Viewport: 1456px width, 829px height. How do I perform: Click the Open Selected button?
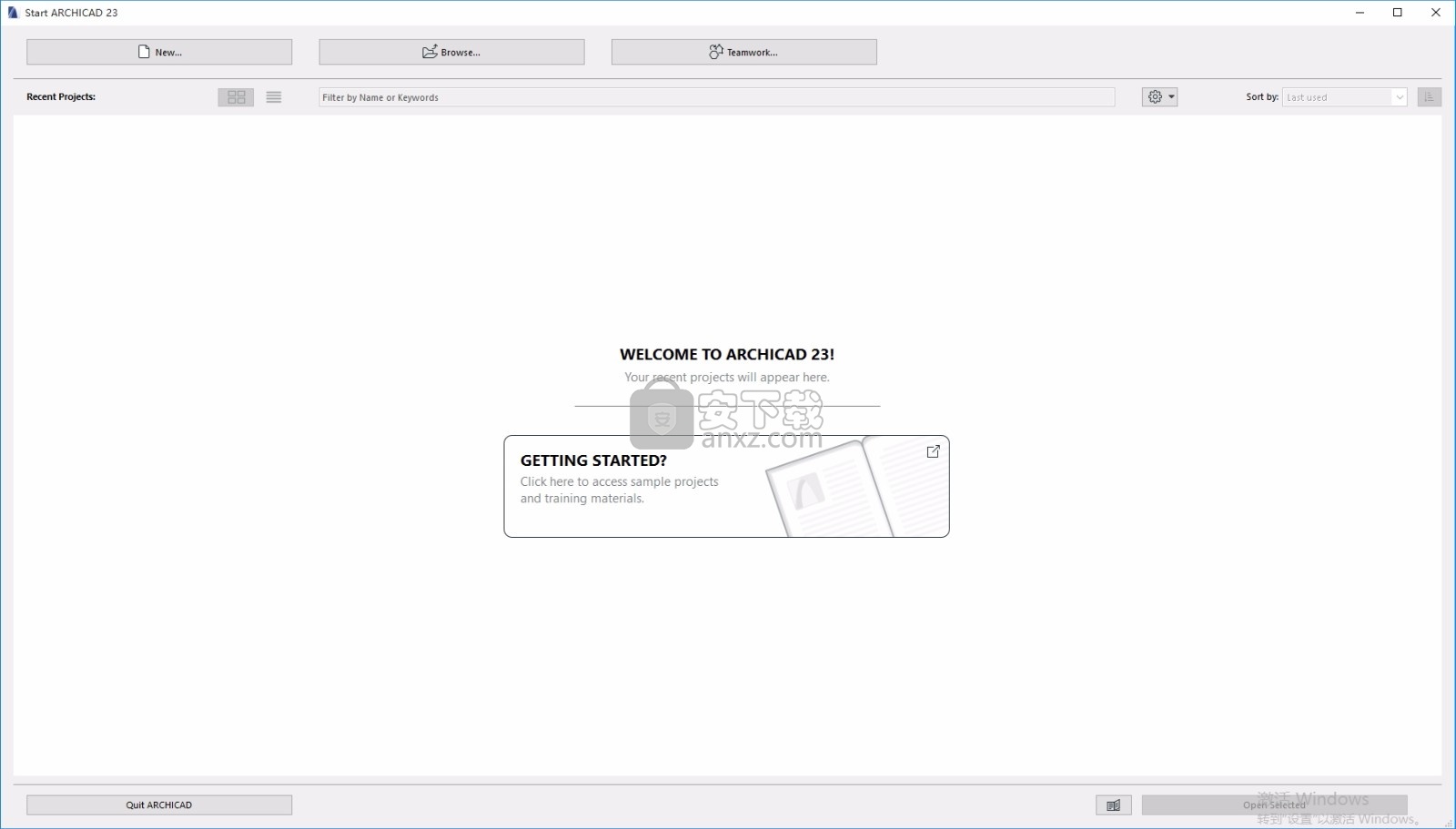[x=1274, y=804]
